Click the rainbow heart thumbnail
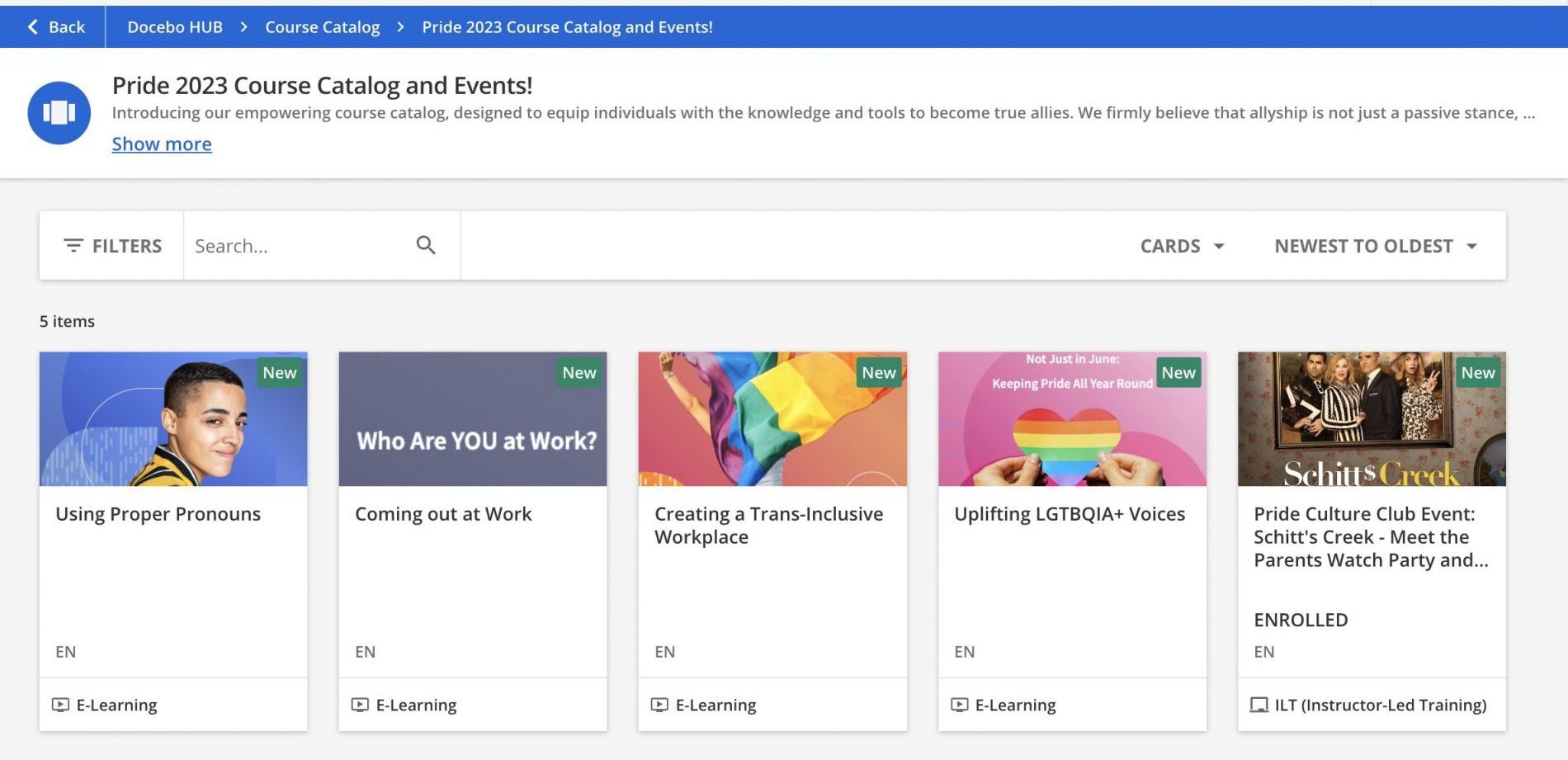Image resolution: width=1568 pixels, height=760 pixels. (1072, 419)
